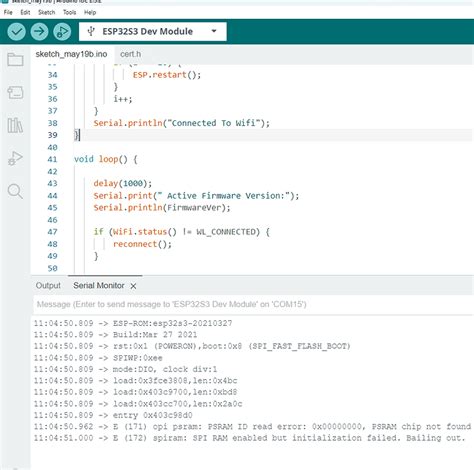The image size is (474, 470).
Task: Select the sketch_may19b.ino tab
Action: tap(71, 54)
